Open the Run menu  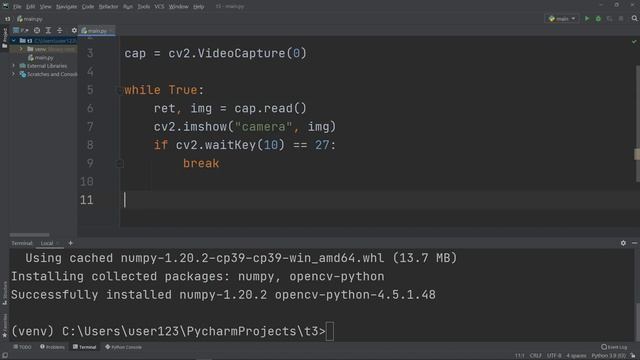point(128,7)
